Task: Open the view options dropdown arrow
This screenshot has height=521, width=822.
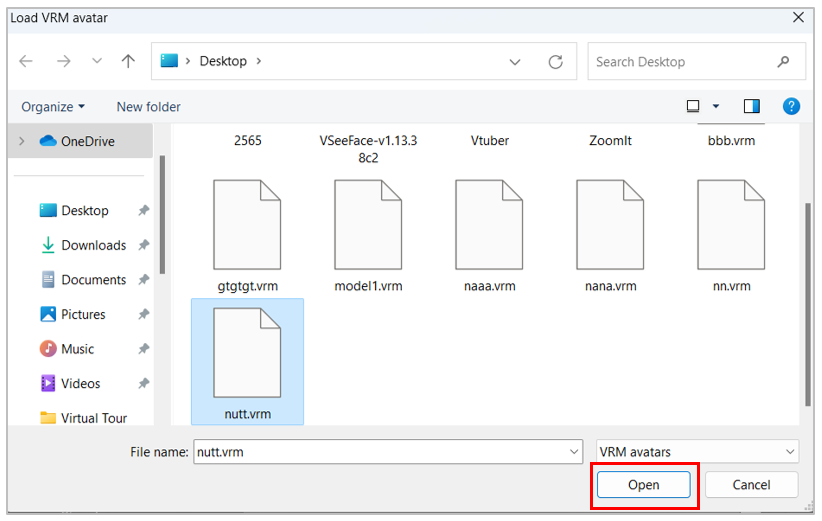Action: (716, 106)
